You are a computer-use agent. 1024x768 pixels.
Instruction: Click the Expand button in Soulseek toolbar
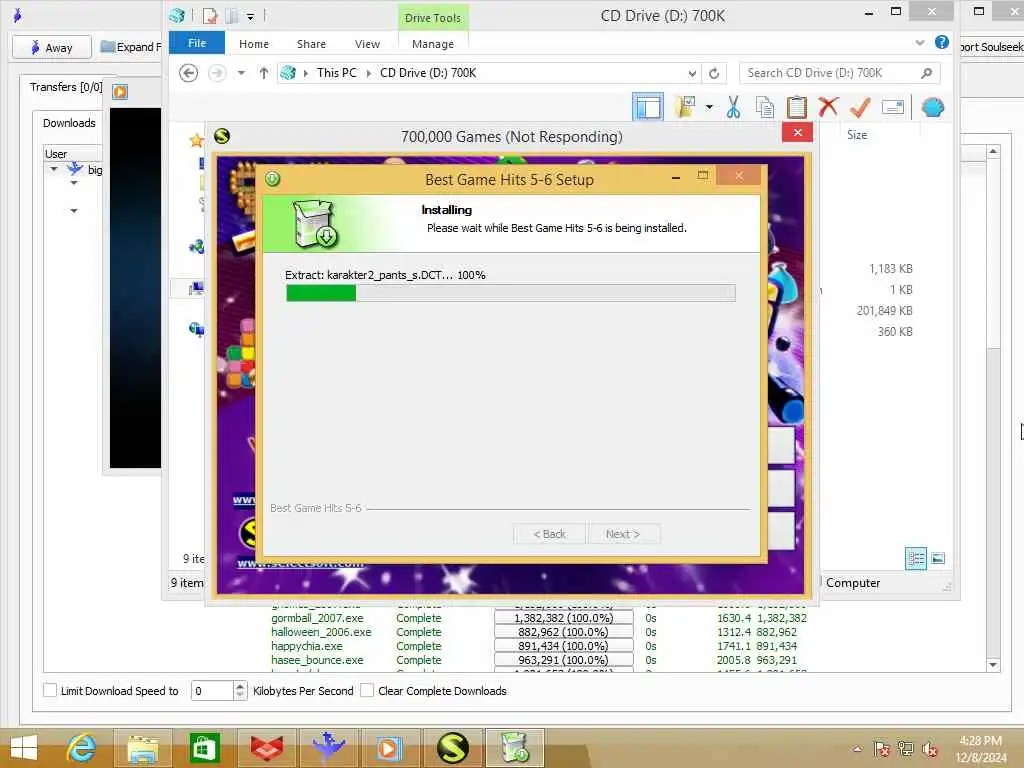[x=130, y=47]
